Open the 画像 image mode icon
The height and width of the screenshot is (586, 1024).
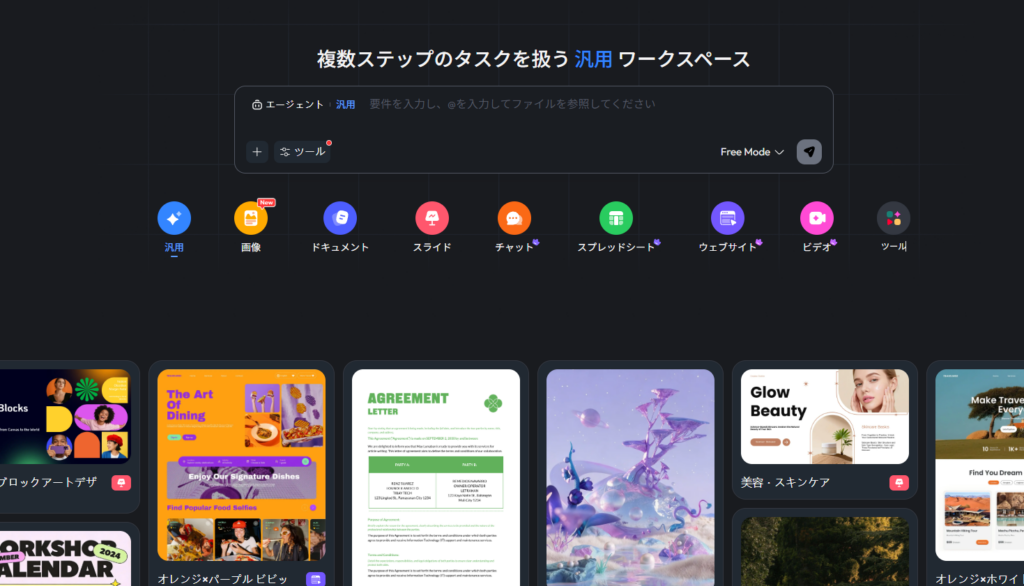coord(250,218)
